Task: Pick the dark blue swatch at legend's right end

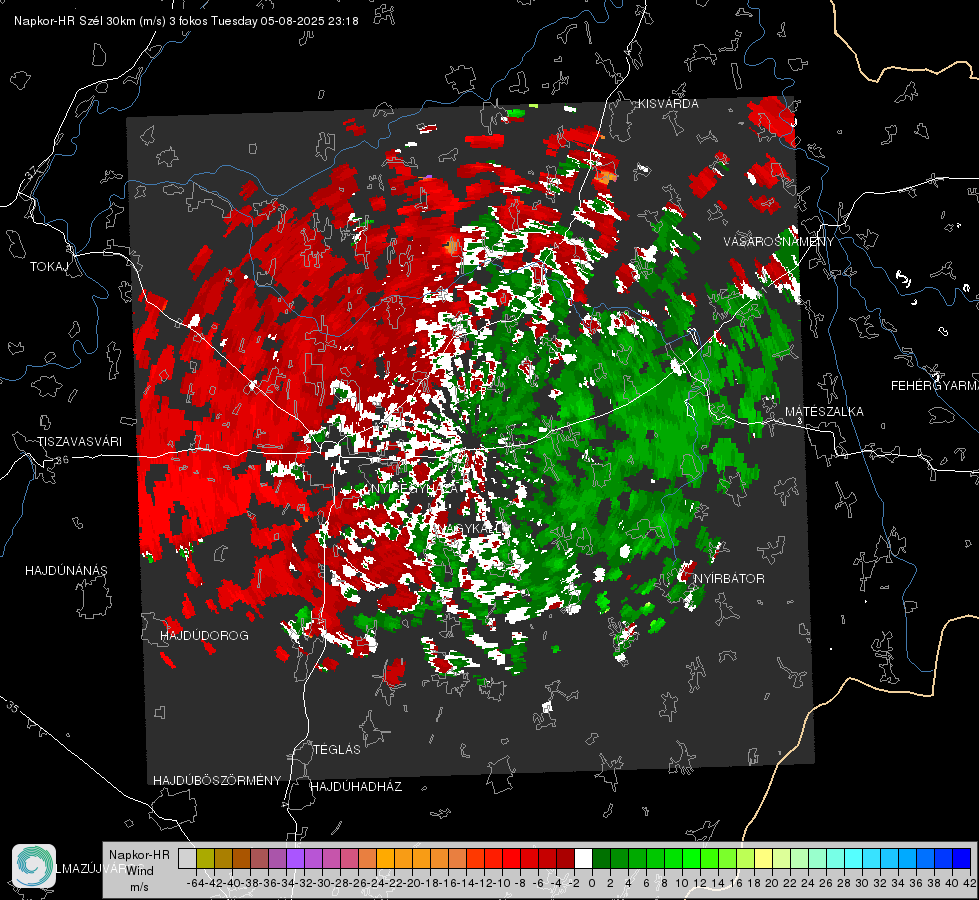Action: [962, 859]
